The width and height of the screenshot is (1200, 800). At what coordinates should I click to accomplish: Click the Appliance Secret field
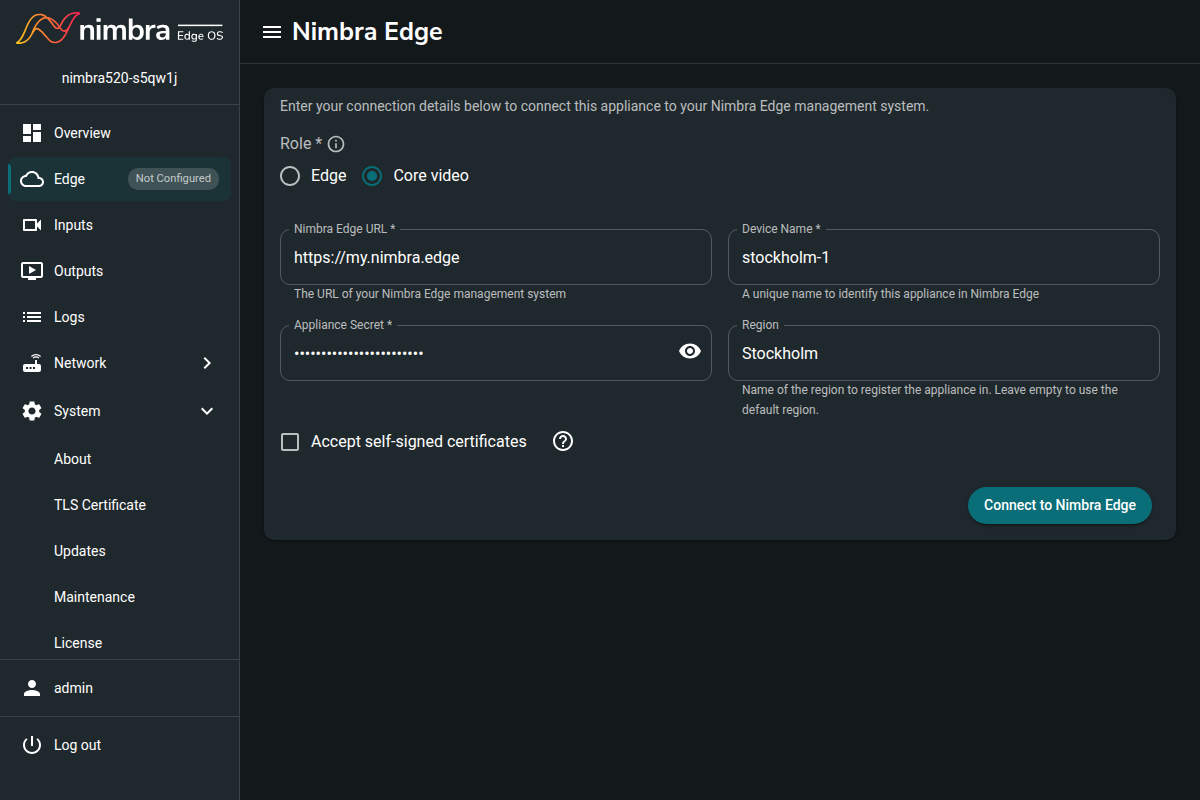(x=496, y=353)
